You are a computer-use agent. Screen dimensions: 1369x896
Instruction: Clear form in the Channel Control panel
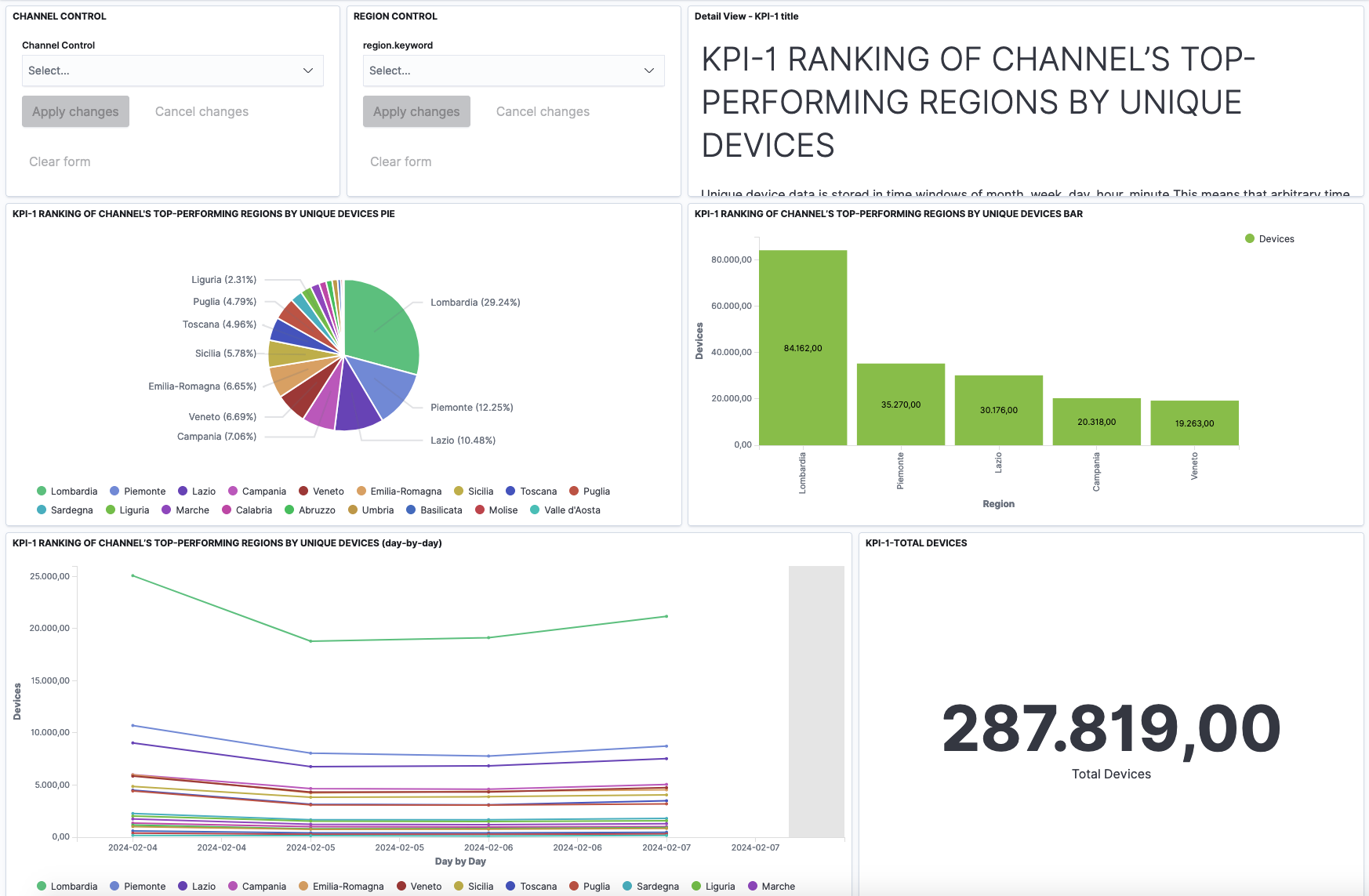(60, 161)
